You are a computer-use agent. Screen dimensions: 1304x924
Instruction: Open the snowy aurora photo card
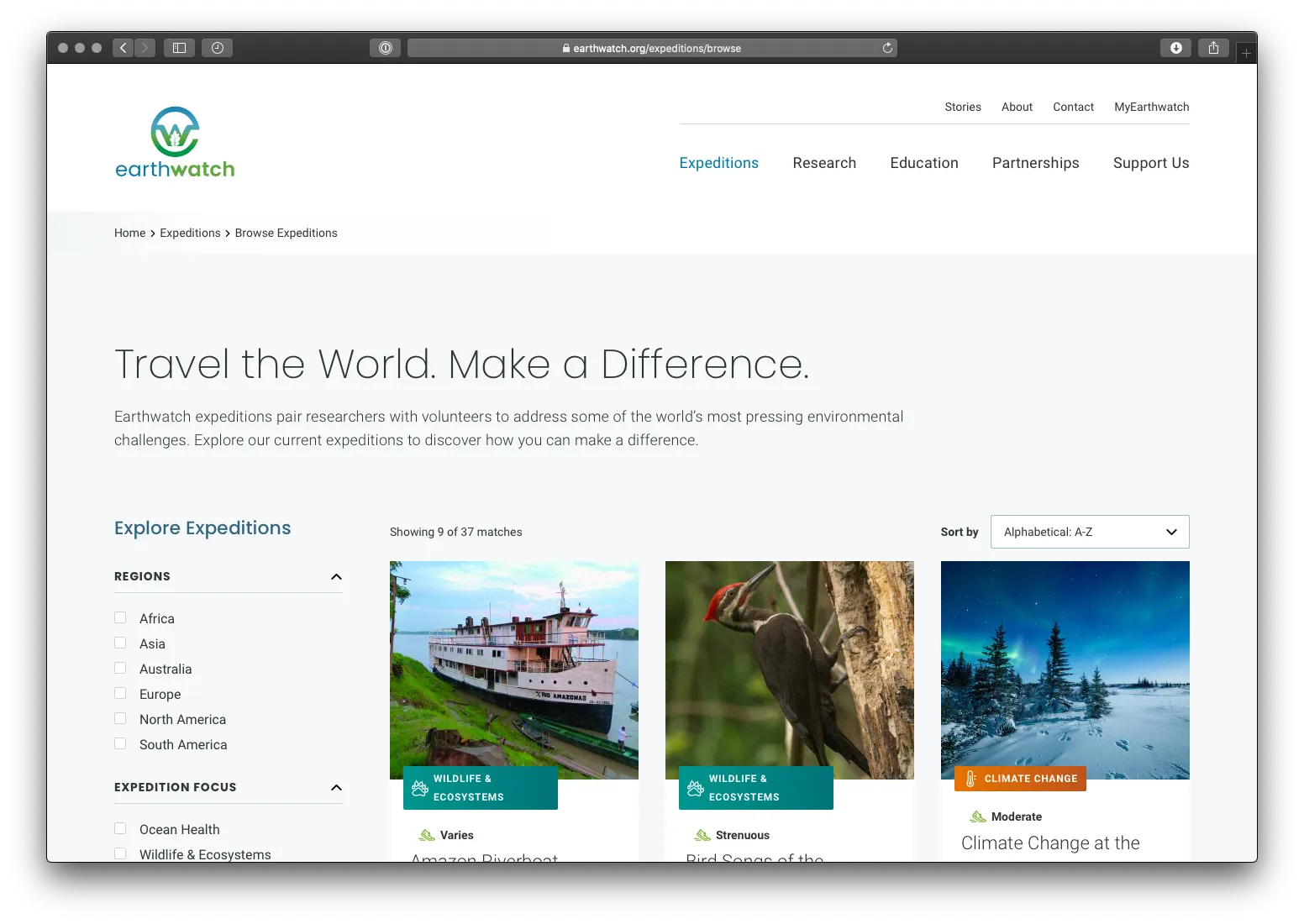coord(1065,670)
